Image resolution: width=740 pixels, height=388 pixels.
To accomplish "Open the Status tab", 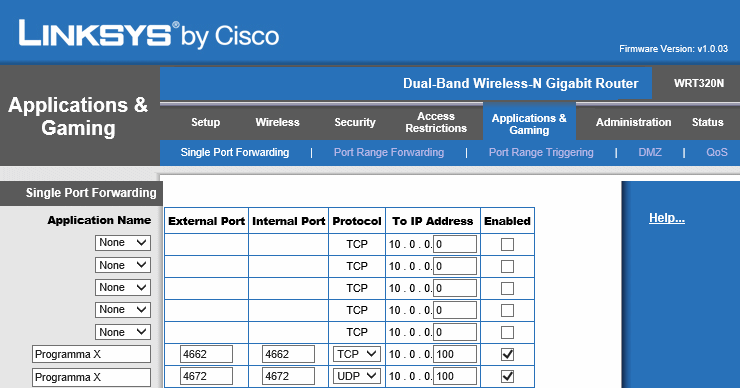I will click(x=707, y=122).
